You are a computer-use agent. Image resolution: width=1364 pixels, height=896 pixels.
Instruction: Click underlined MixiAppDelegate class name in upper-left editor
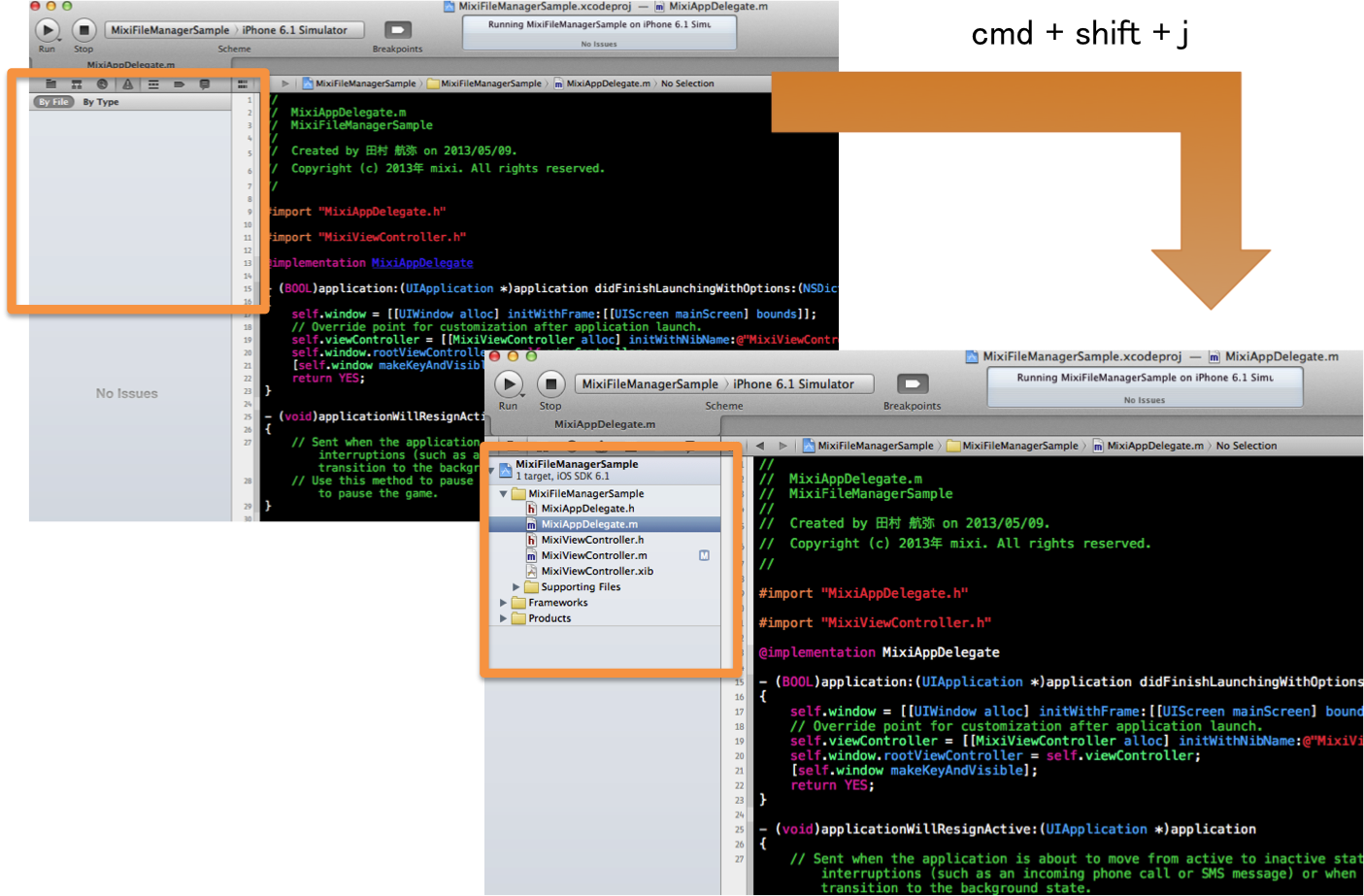point(422,263)
